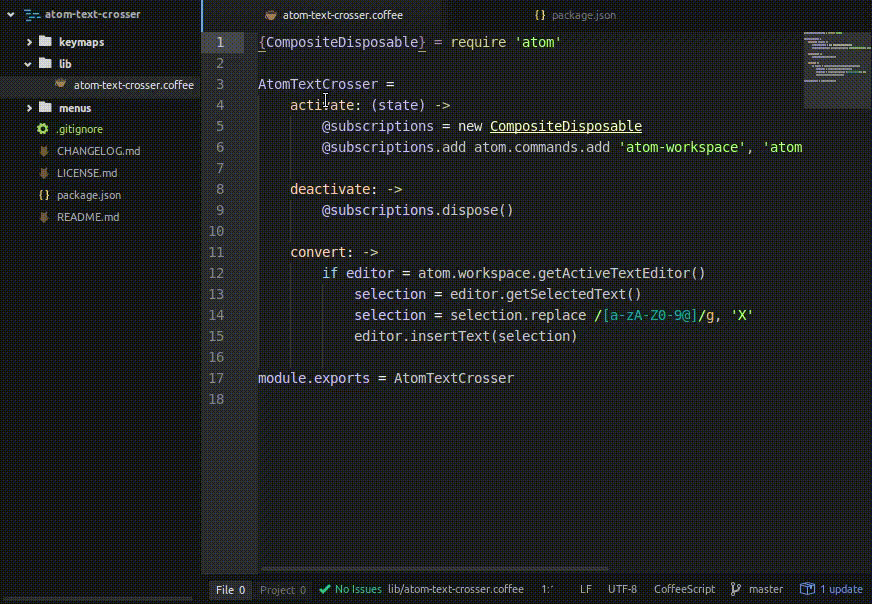Click the atom-text-crosser project repo icon

click(31, 15)
